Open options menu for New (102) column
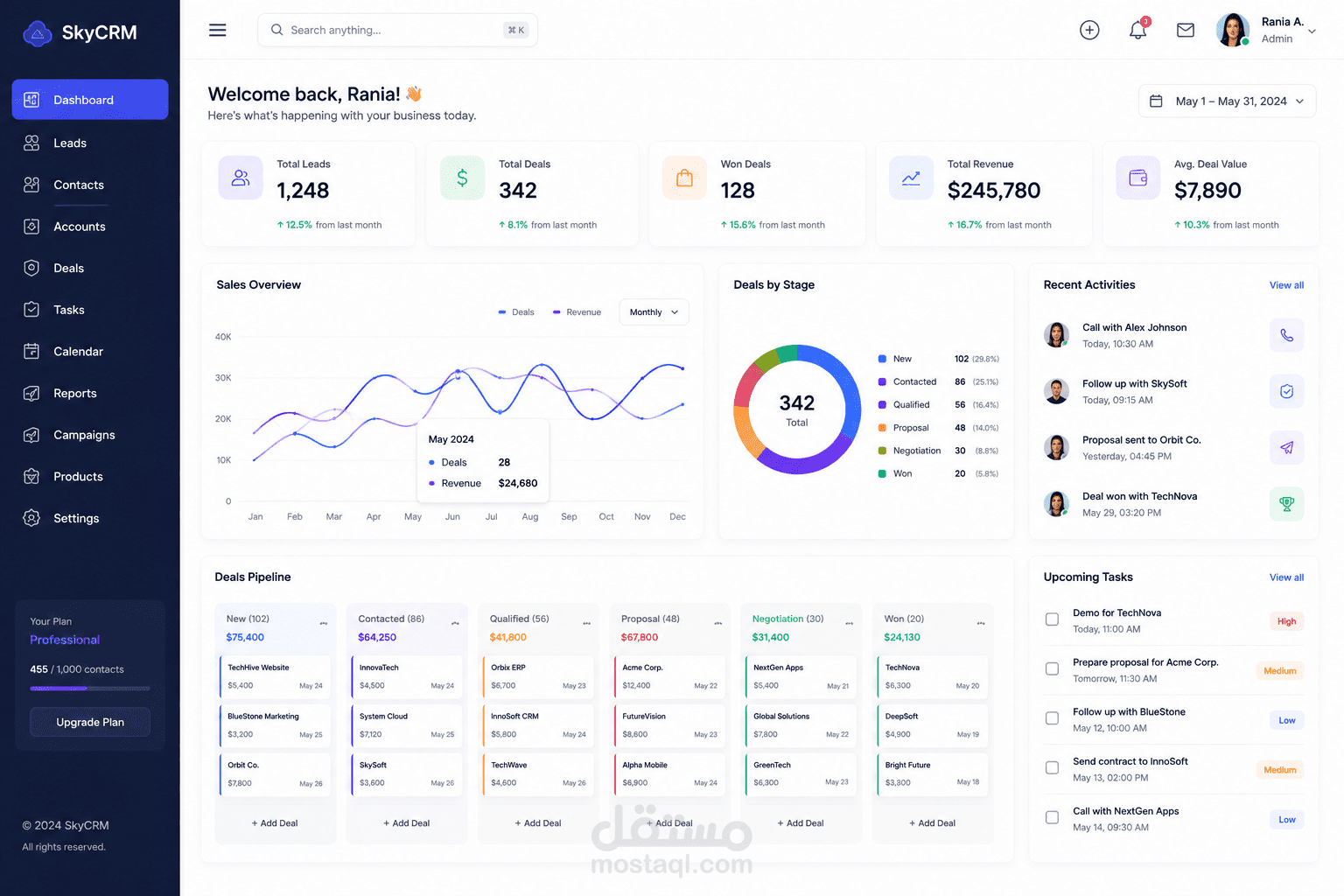This screenshot has height=896, width=1344. (324, 623)
